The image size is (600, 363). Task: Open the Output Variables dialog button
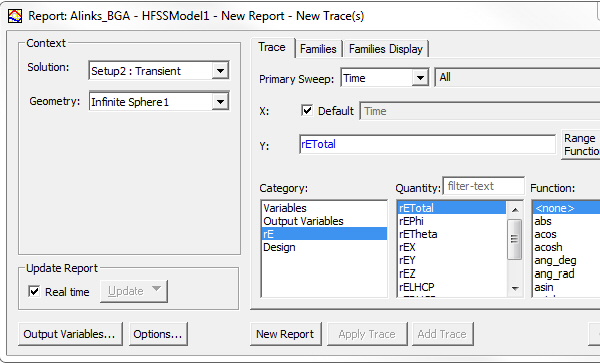click(70, 334)
